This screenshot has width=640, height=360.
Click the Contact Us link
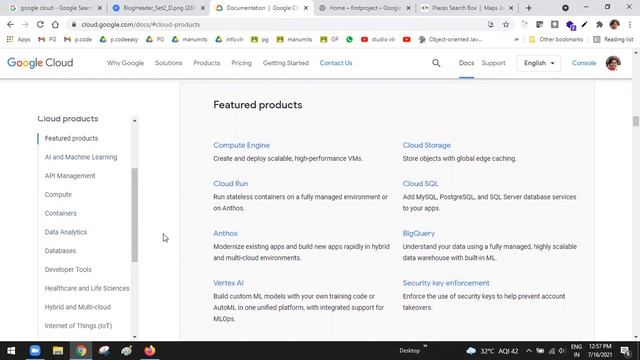(336, 63)
